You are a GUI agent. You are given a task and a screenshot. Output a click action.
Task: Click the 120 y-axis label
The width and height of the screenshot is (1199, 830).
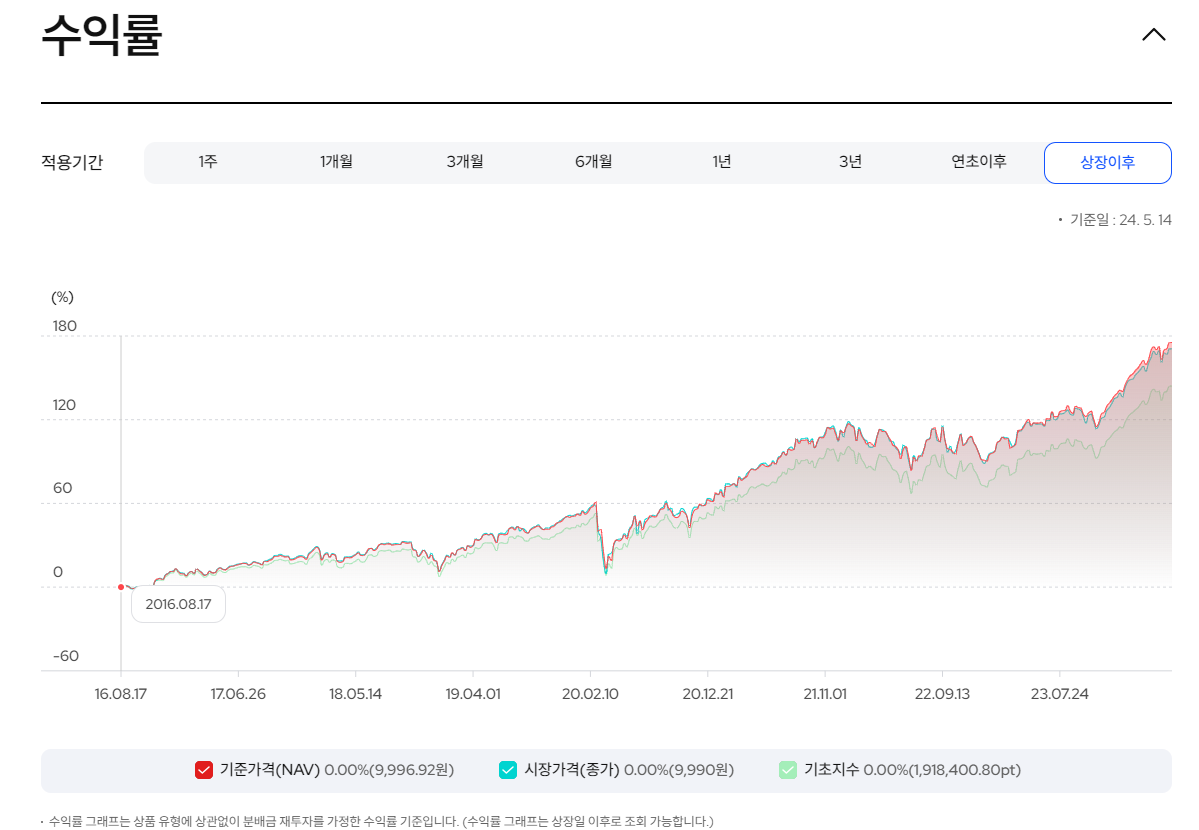pyautogui.click(x=64, y=405)
